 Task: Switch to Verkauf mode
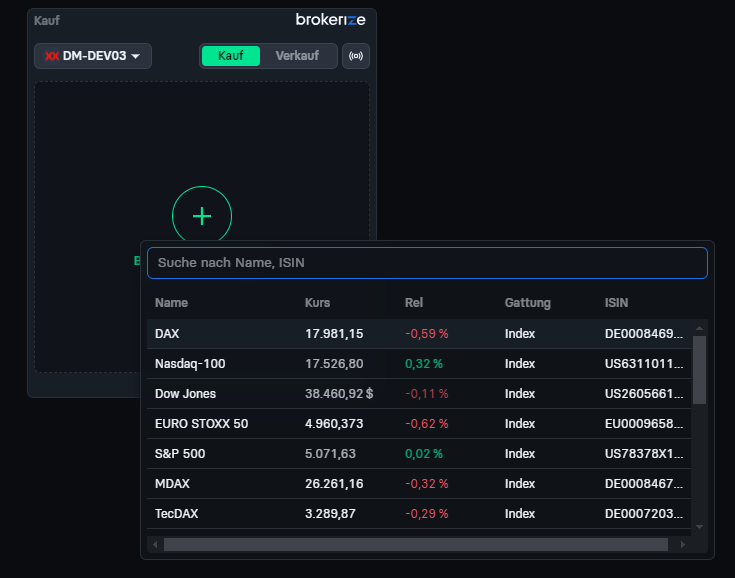297,56
